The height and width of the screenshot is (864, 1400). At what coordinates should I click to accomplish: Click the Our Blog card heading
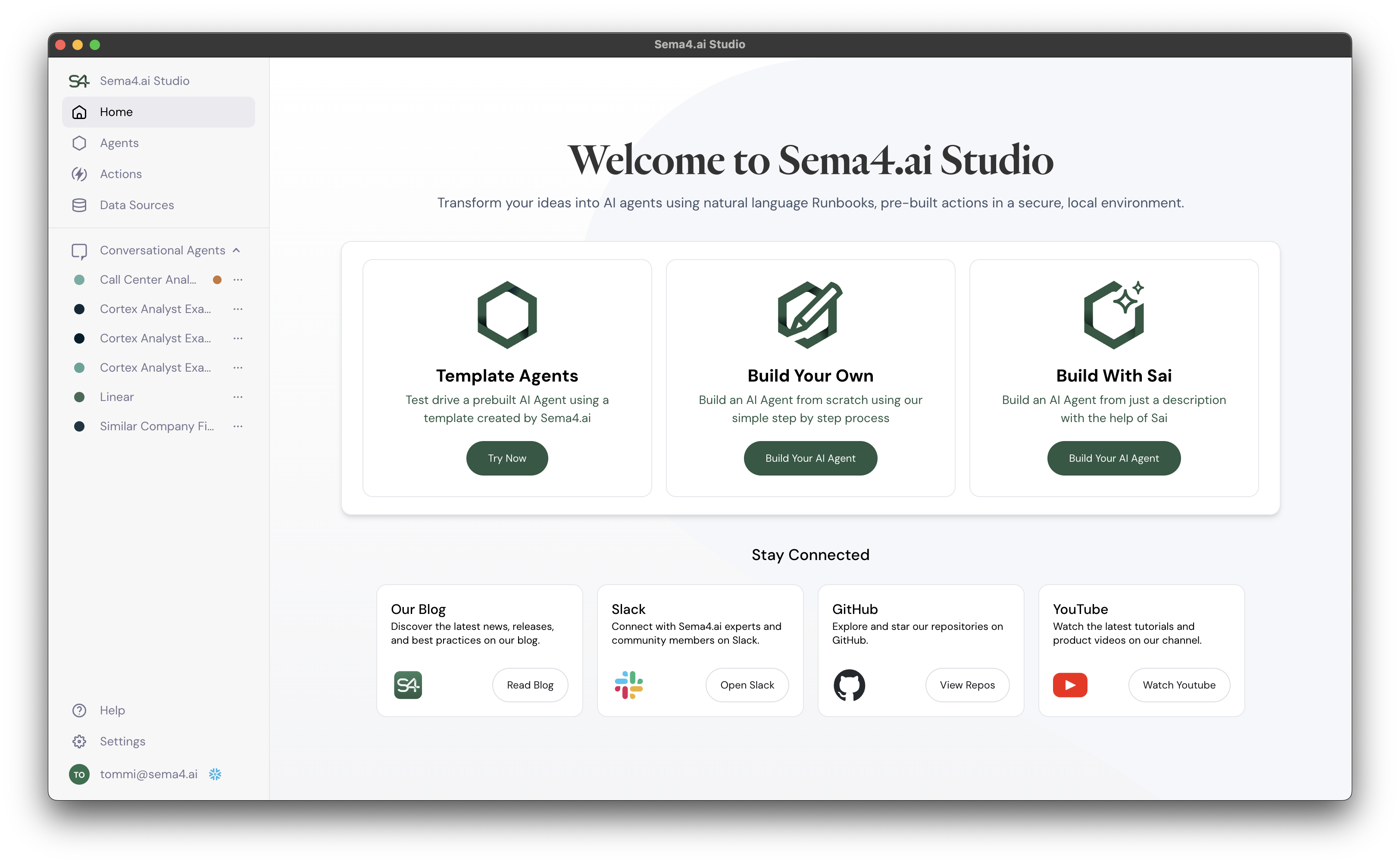tap(418, 609)
